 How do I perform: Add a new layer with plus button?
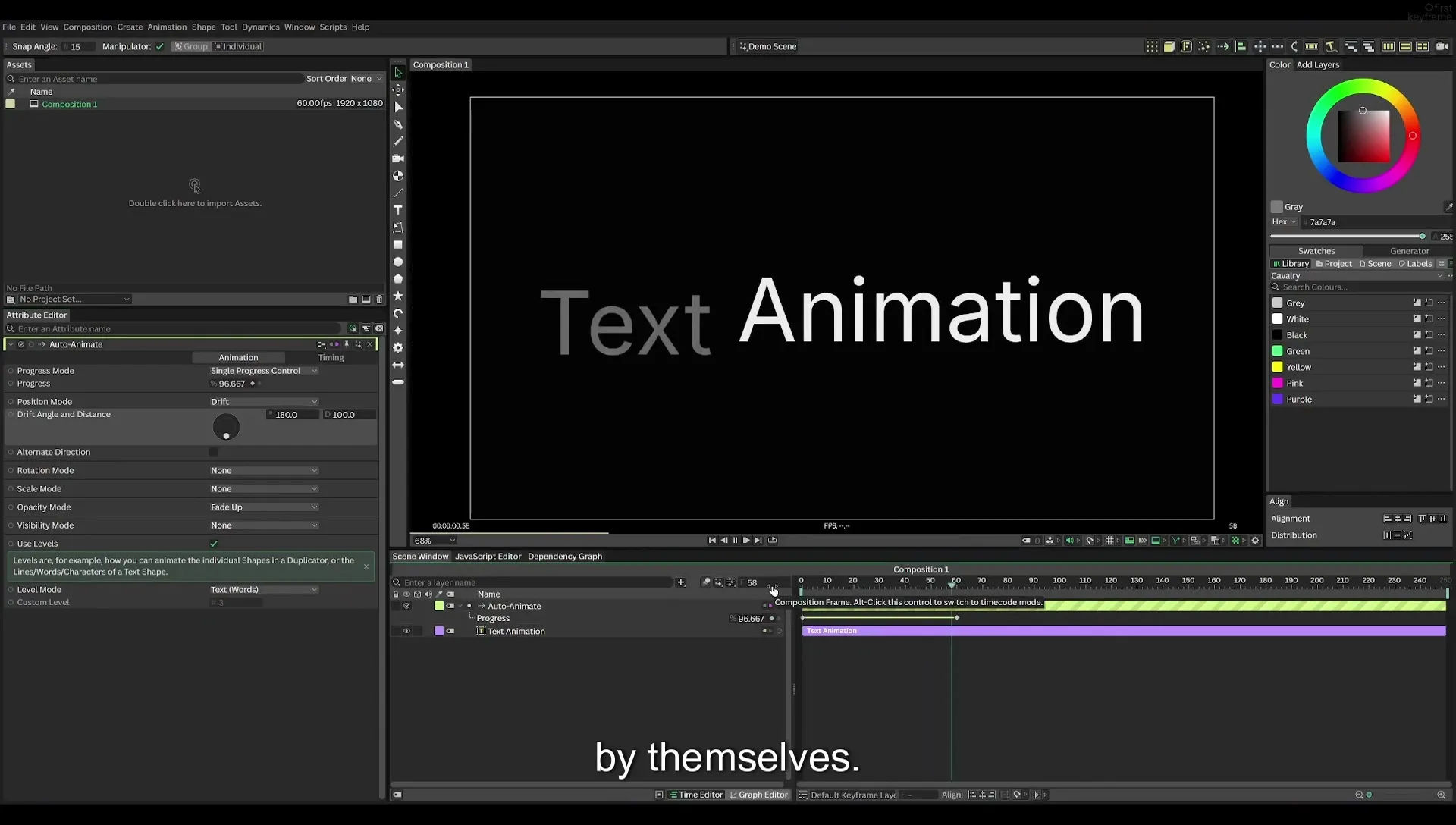(681, 582)
